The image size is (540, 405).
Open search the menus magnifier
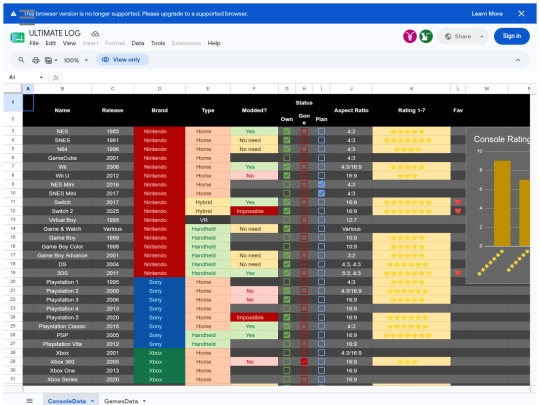tap(21, 60)
